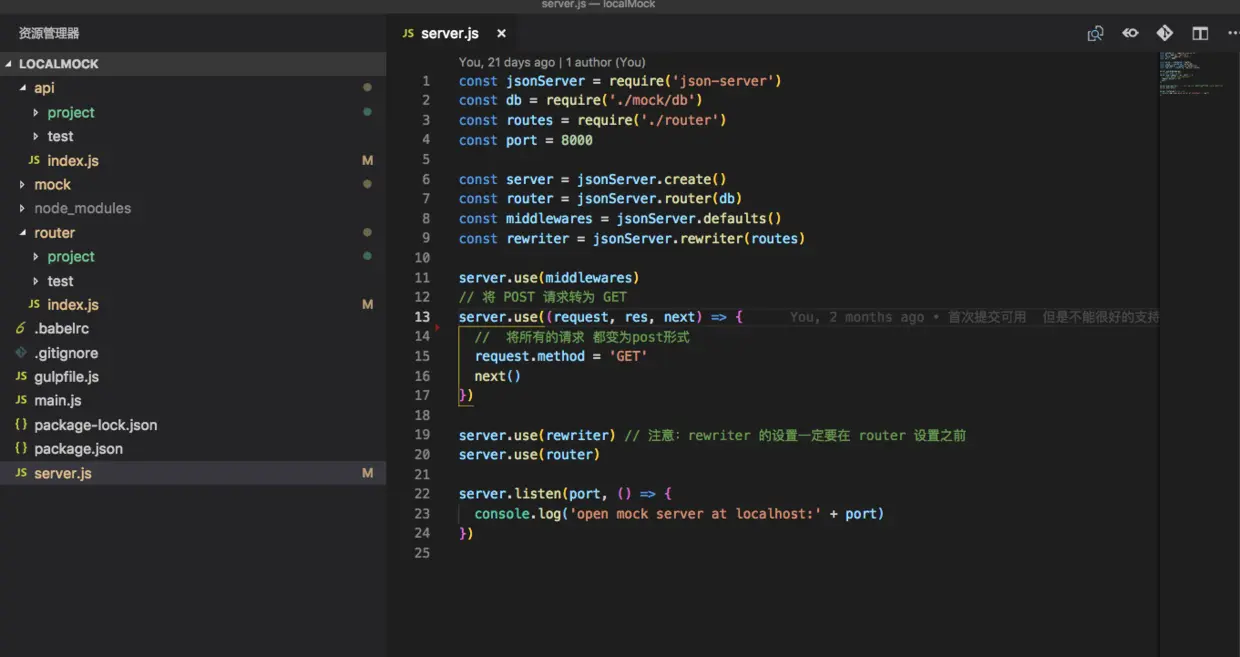This screenshot has height=657, width=1240.
Task: Click the M status badge on server.js
Action: 367,473
